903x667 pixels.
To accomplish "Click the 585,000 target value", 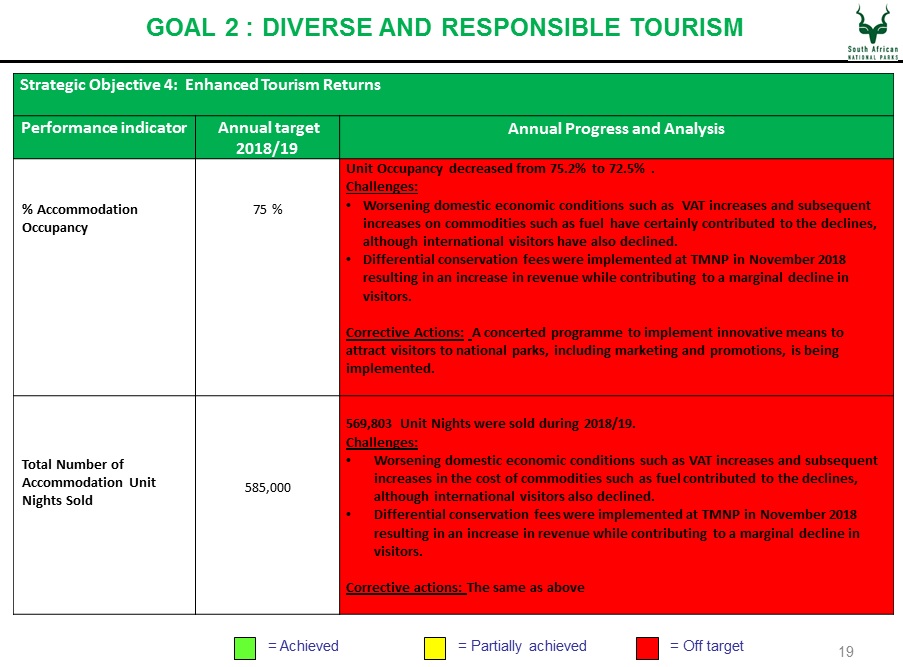I will coord(268,487).
